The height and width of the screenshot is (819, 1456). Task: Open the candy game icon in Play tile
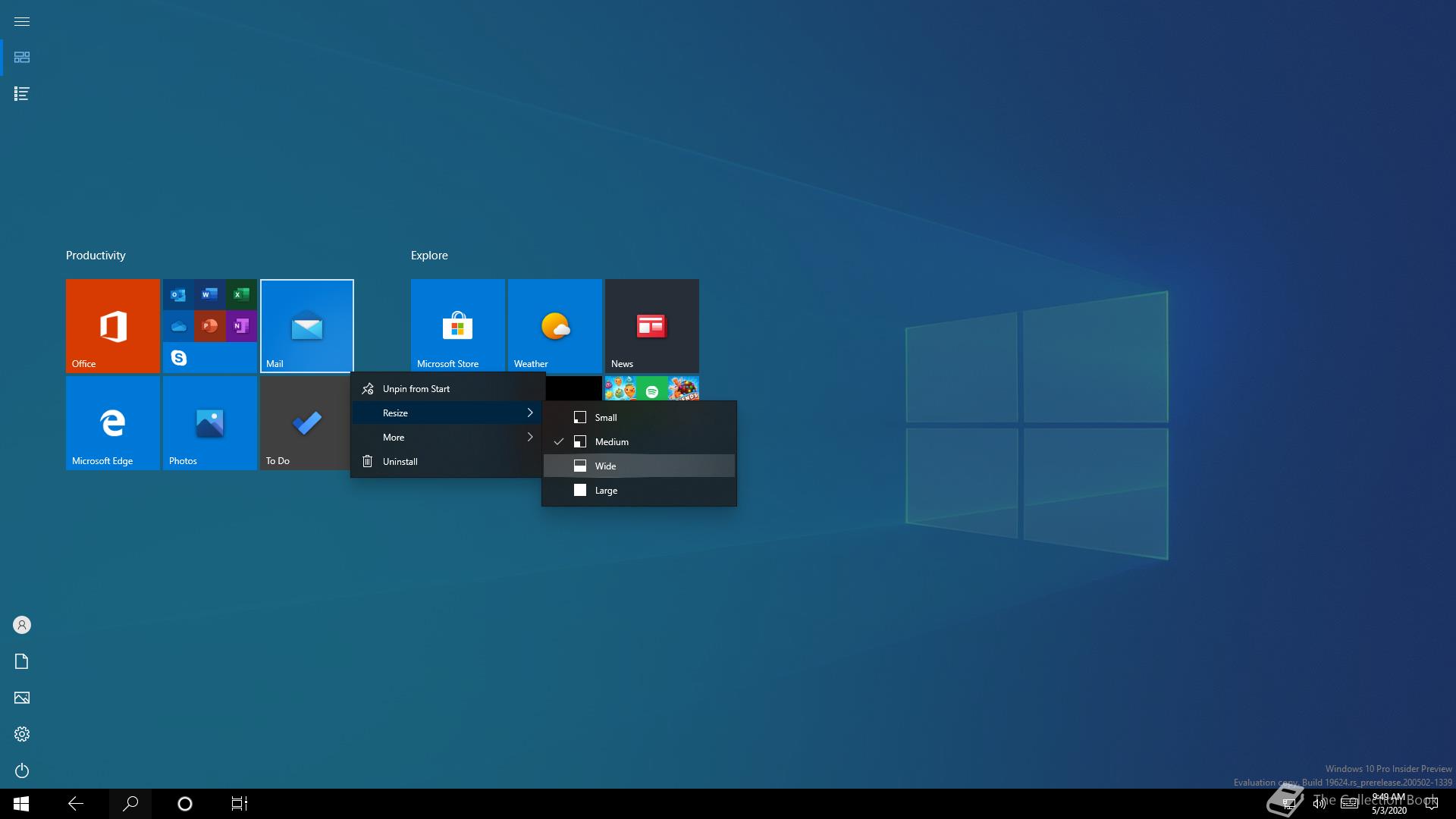click(683, 390)
